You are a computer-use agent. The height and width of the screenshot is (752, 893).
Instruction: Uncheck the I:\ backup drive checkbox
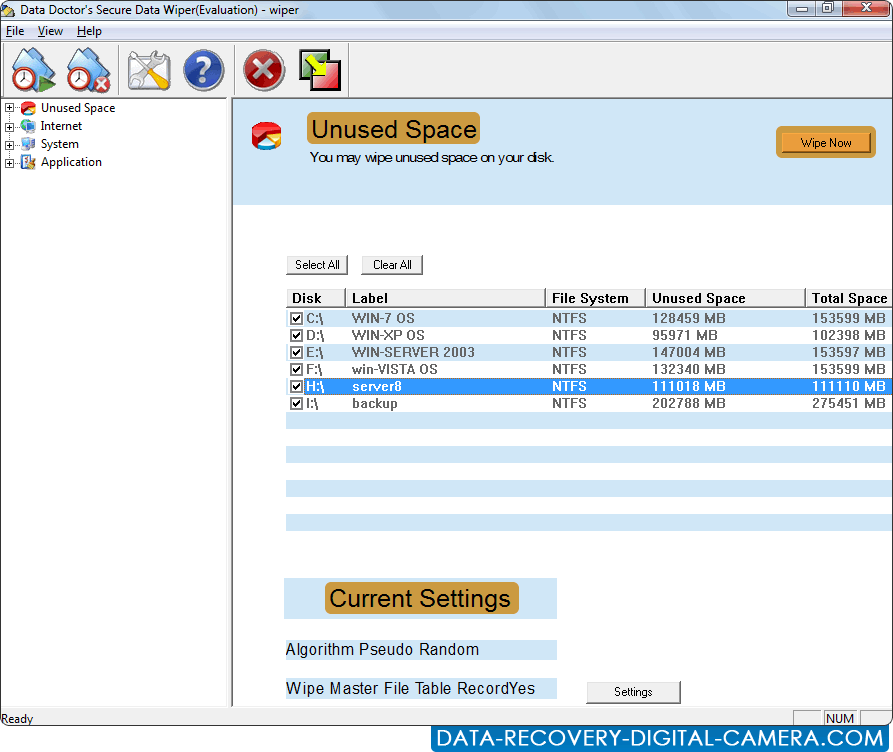pyautogui.click(x=296, y=404)
